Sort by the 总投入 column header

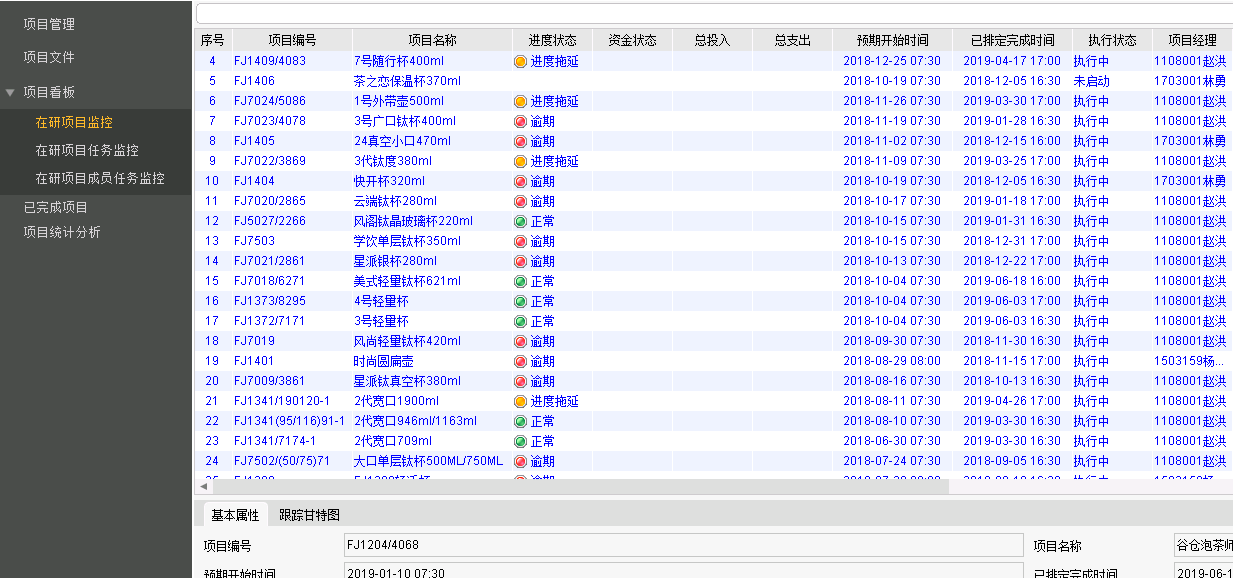click(x=712, y=40)
